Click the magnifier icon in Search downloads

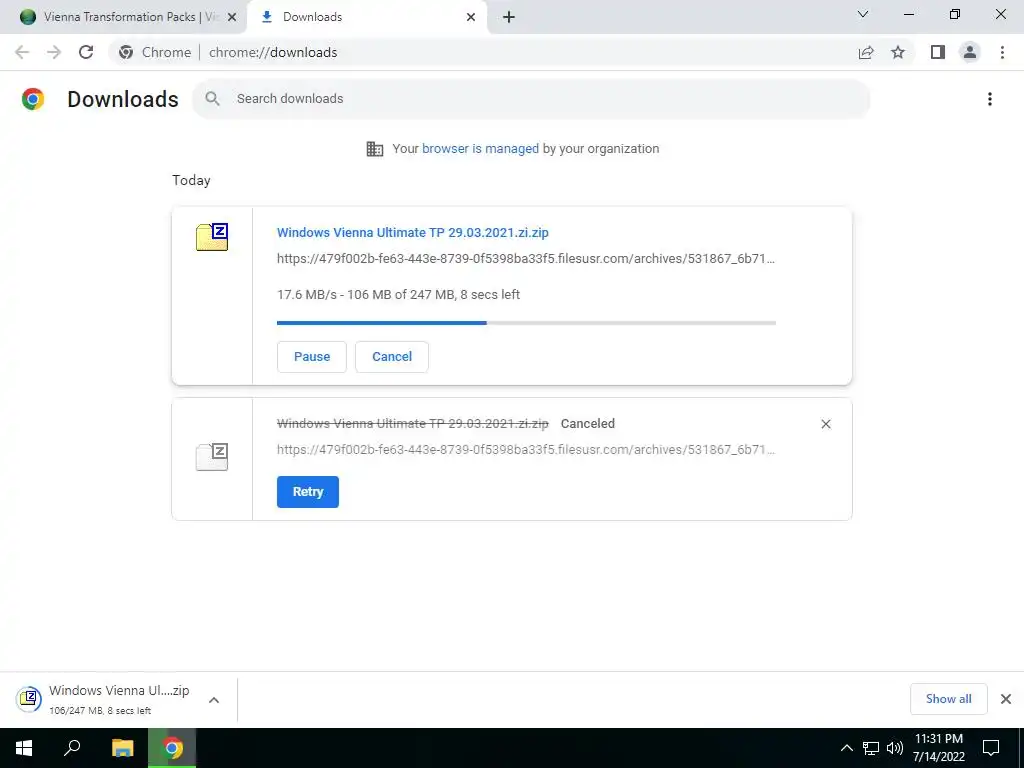click(212, 99)
